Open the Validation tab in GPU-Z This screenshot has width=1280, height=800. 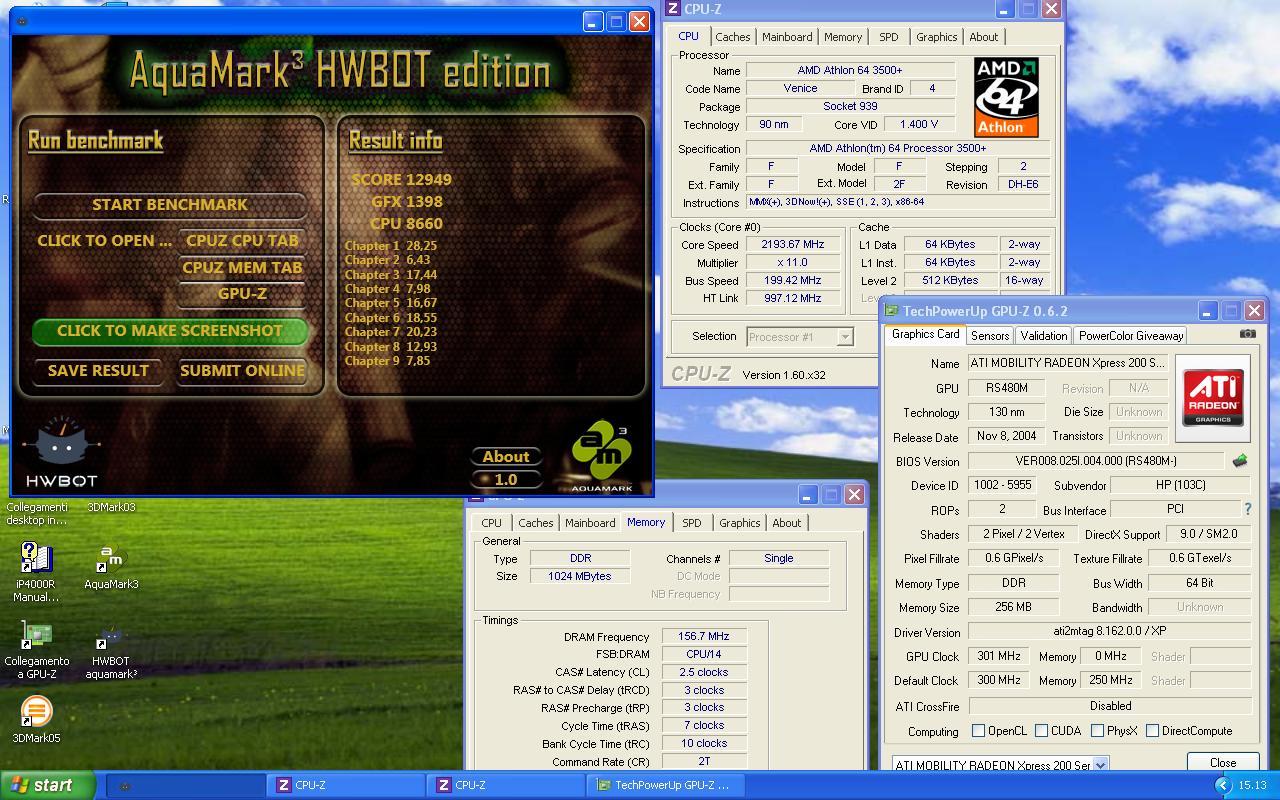point(1043,336)
